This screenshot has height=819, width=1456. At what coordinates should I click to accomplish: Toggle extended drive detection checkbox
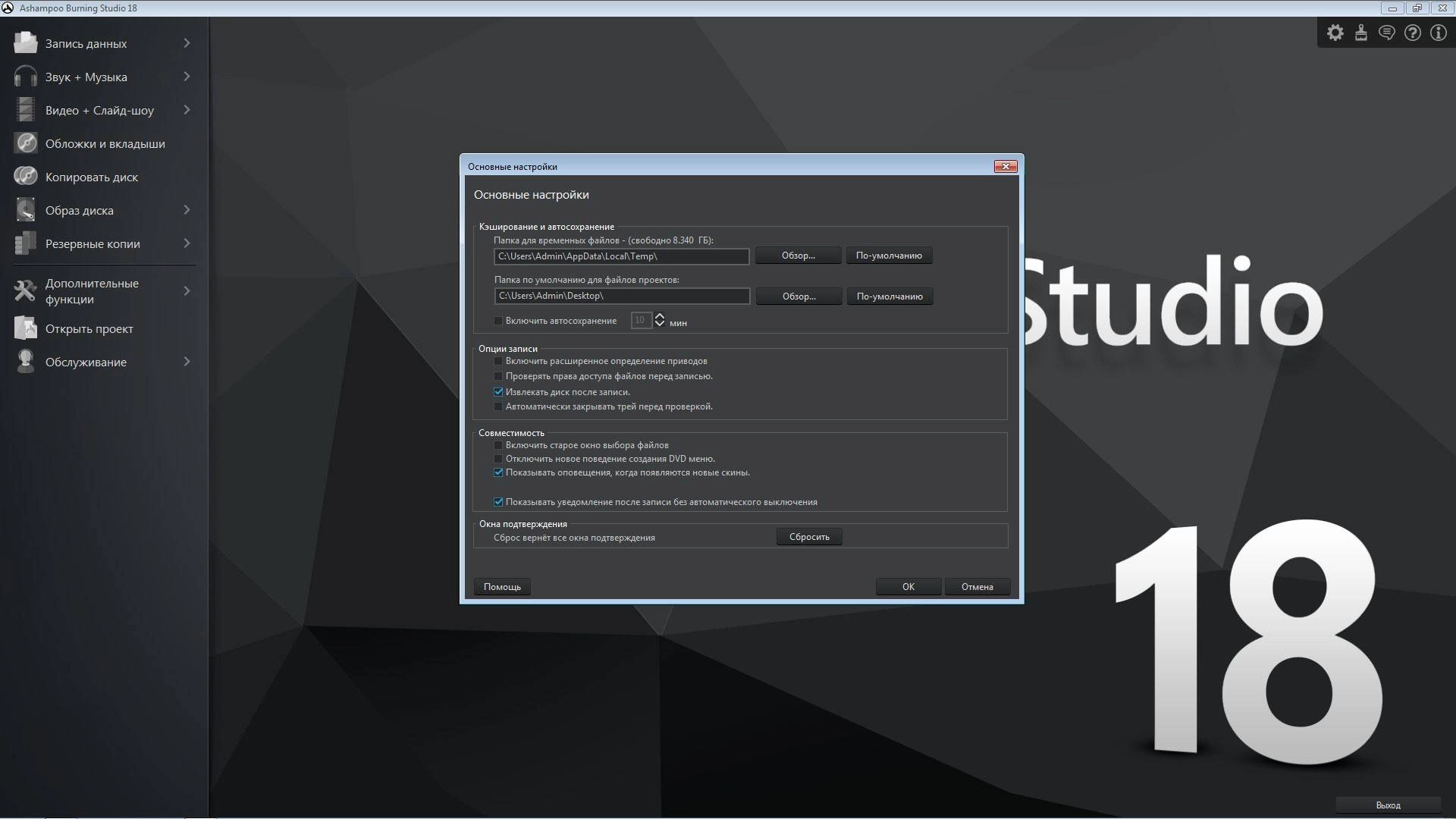[498, 361]
